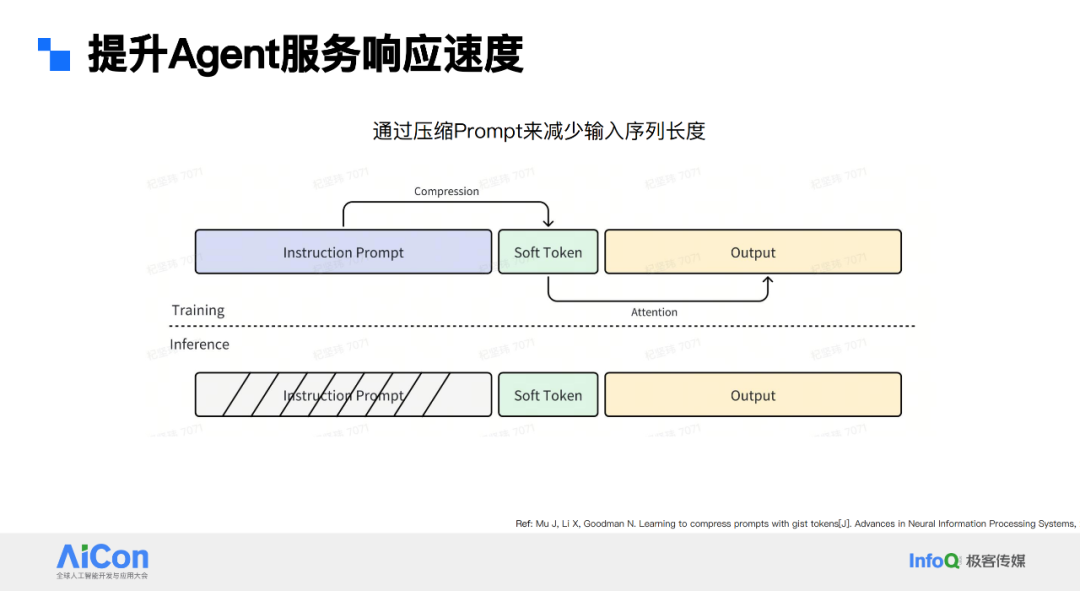Expand the green Soft Token box
Image resolution: width=1080 pixels, height=591 pixels.
[548, 252]
